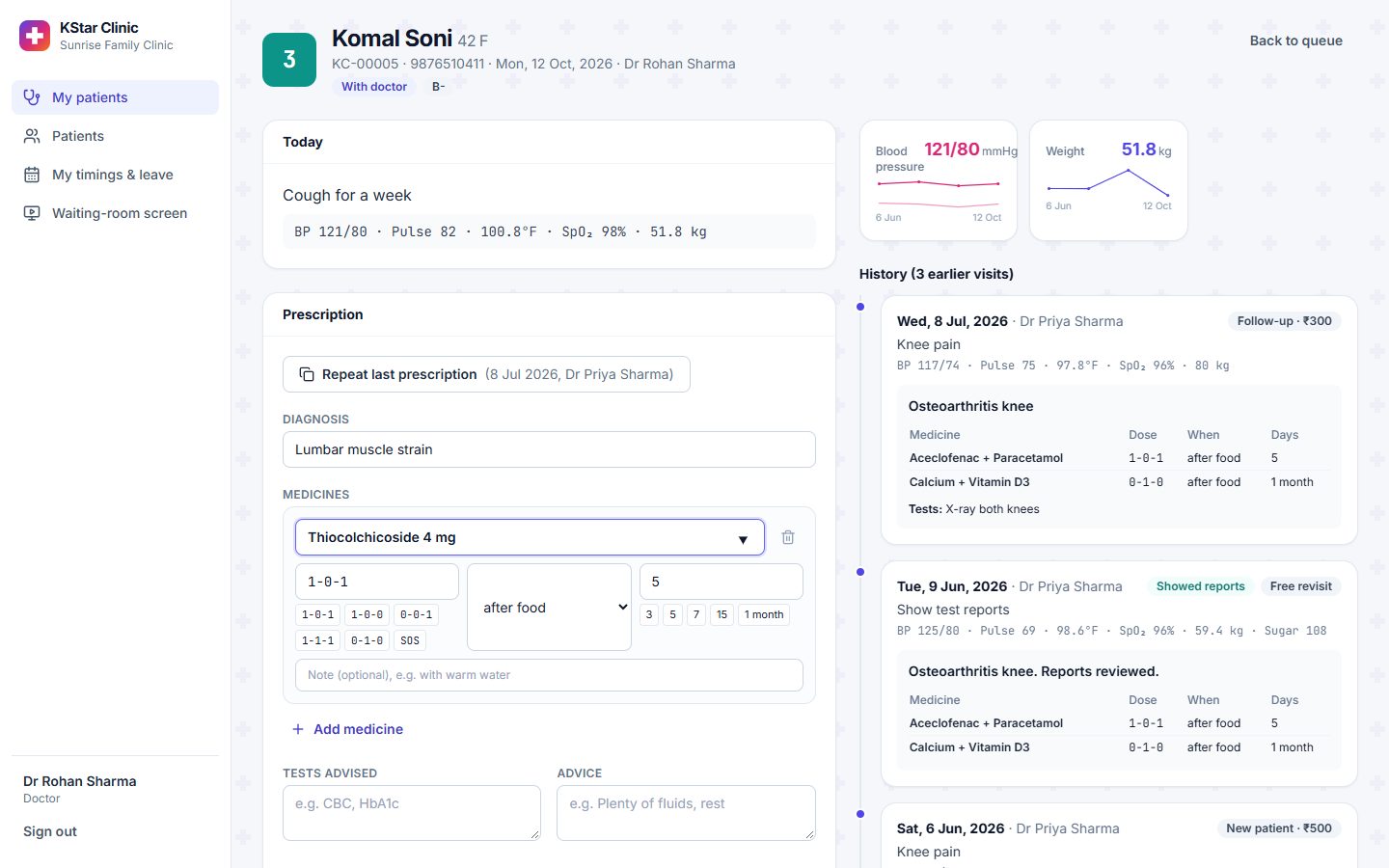1389x868 pixels.
Task: Click the copy icon in Repeat last prescription
Action: click(x=307, y=374)
